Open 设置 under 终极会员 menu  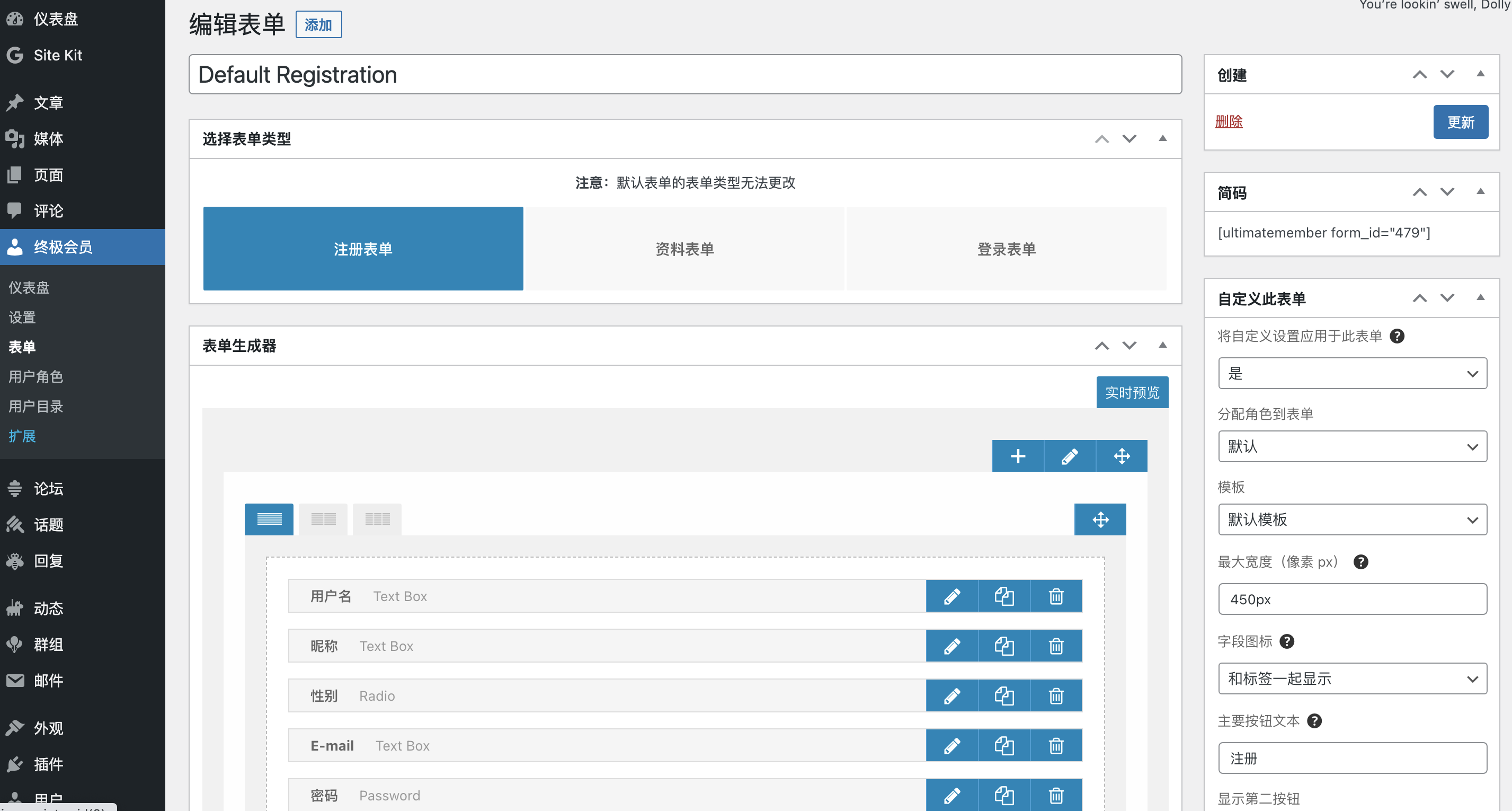[22, 317]
